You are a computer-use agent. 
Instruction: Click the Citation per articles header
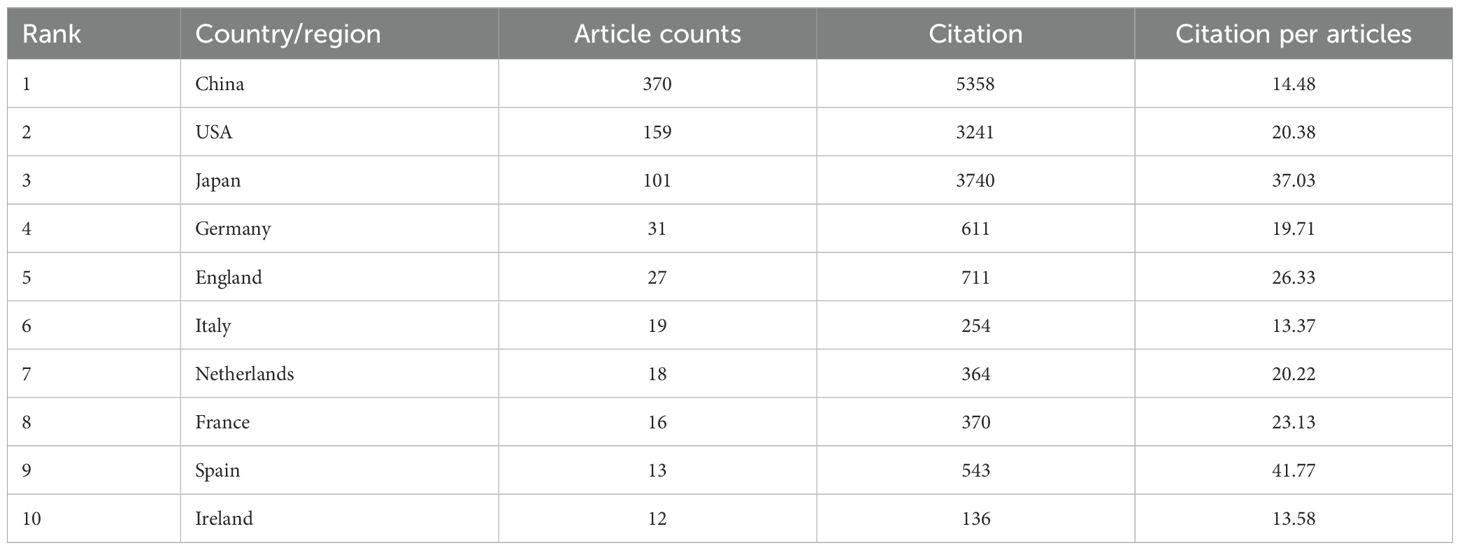point(1293,34)
